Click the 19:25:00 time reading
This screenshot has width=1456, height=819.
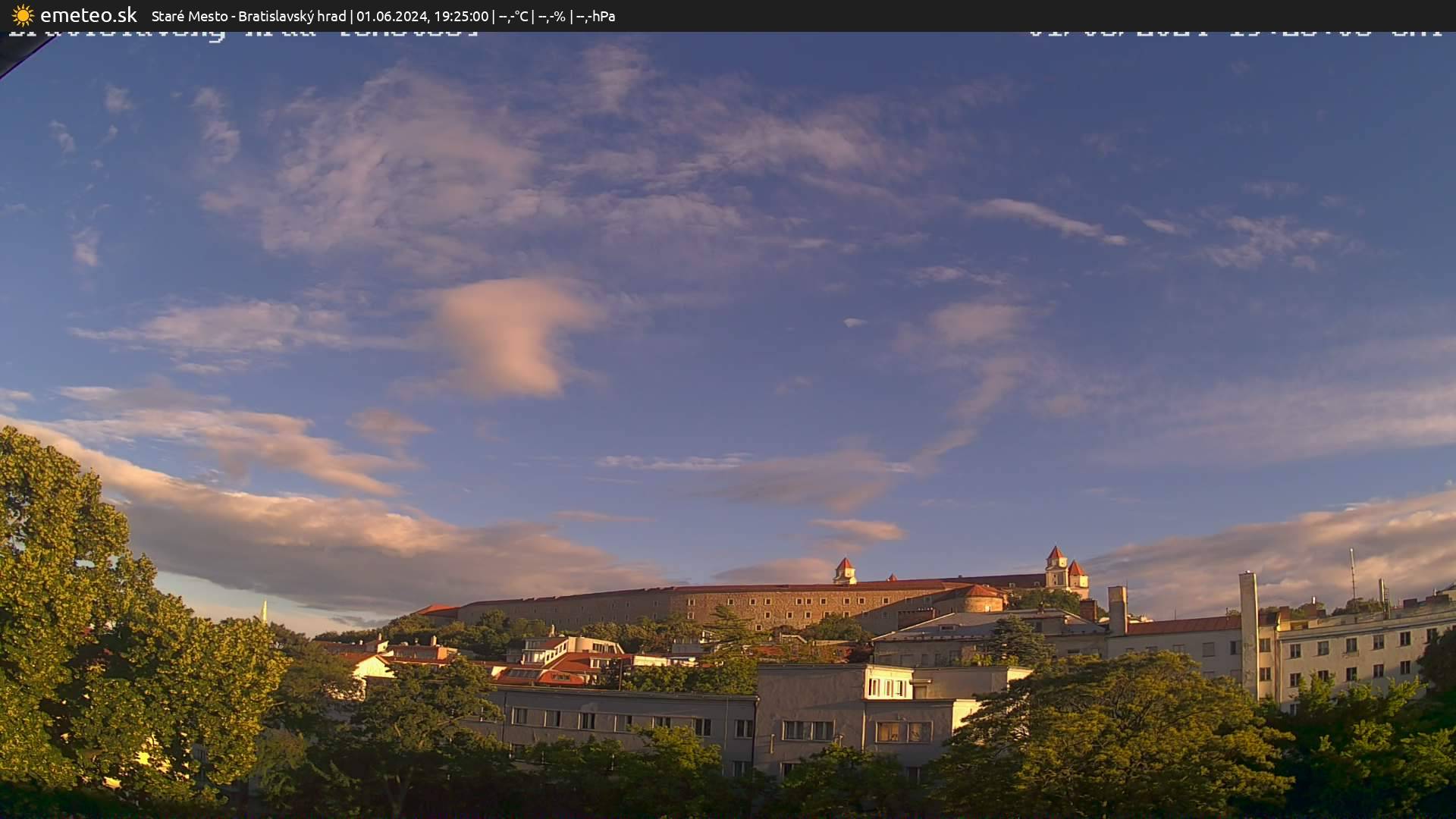[460, 16]
